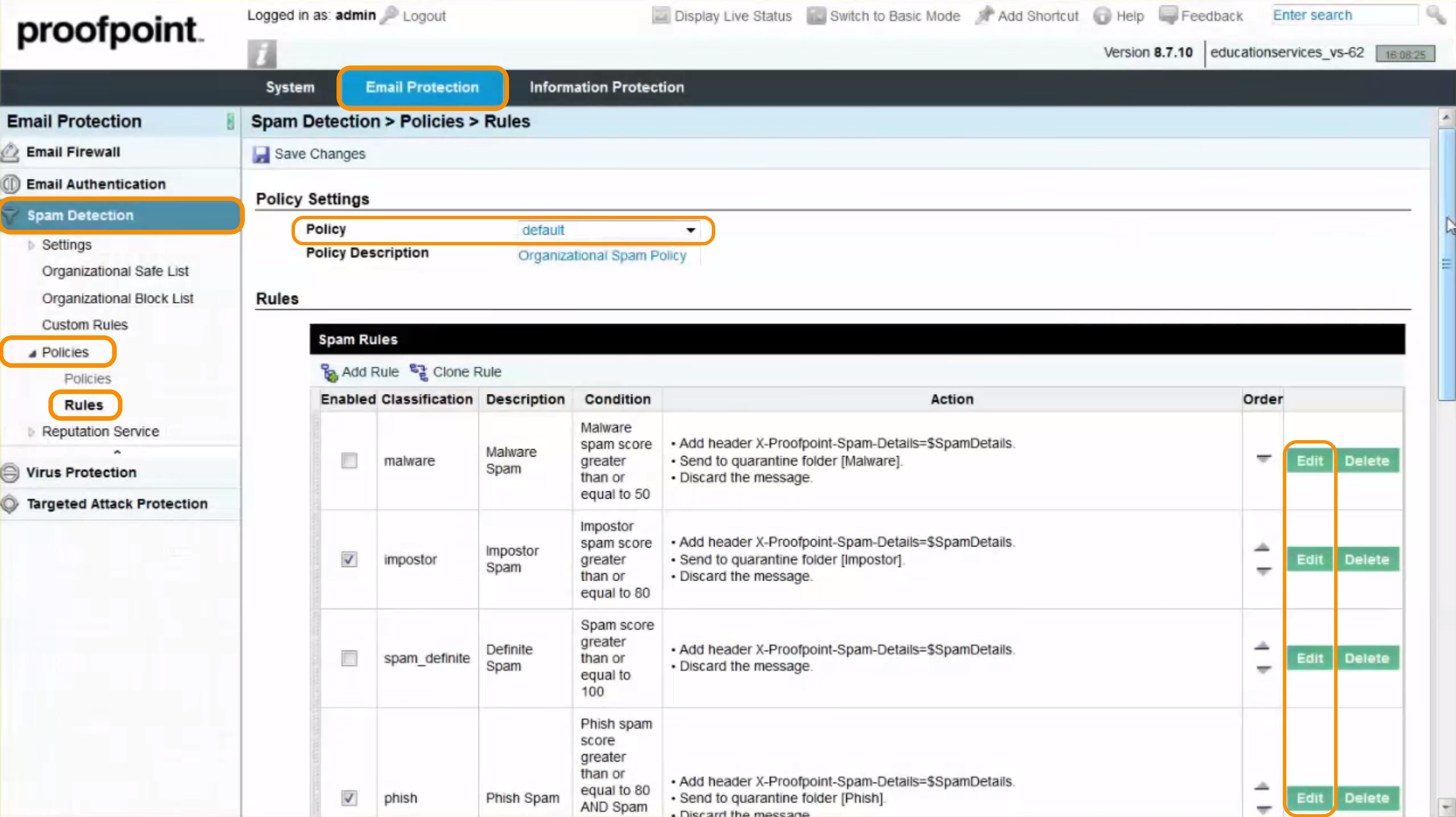Click the information icon below the logo

click(261, 53)
